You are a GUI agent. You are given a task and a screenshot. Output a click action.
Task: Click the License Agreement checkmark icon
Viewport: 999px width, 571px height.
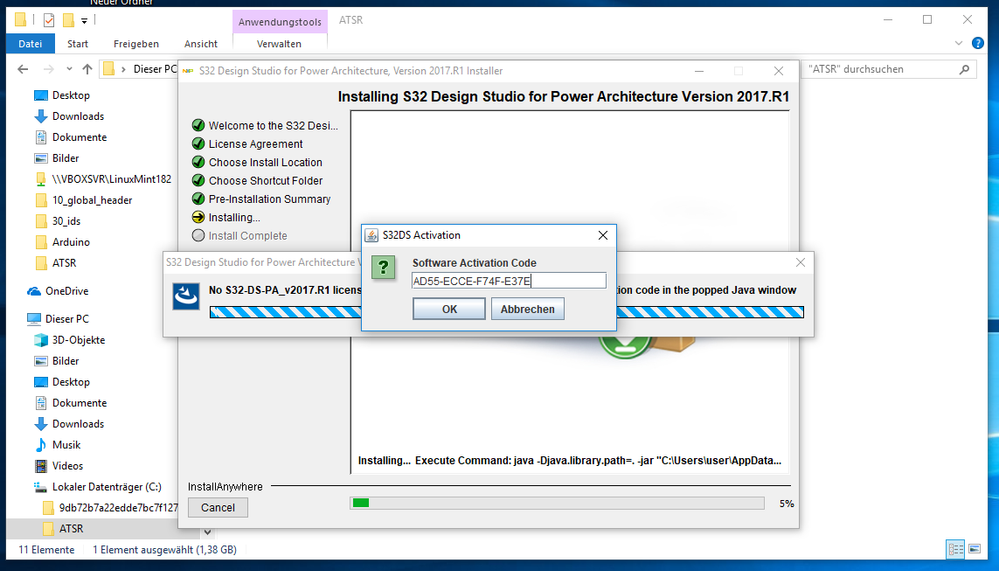198,143
